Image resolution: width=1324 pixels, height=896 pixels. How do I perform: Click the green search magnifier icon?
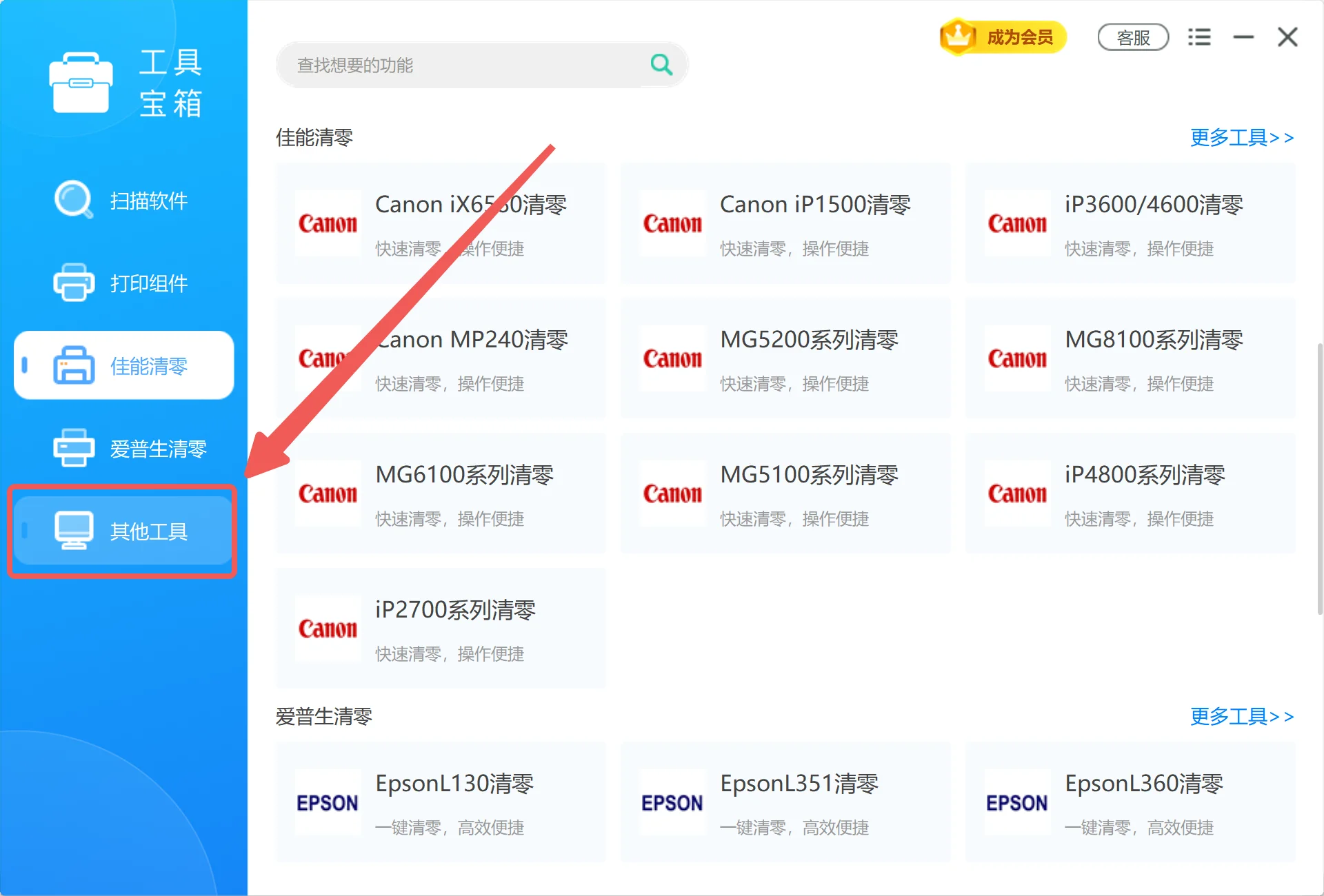tap(661, 64)
